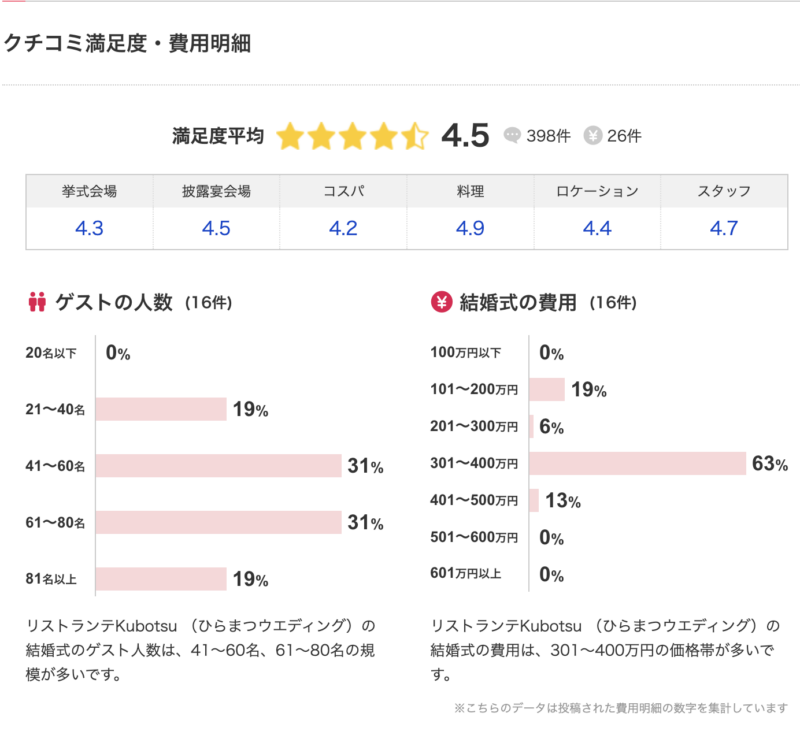
Task: Select the 挙式会場 score 4.3
Action: point(89,228)
